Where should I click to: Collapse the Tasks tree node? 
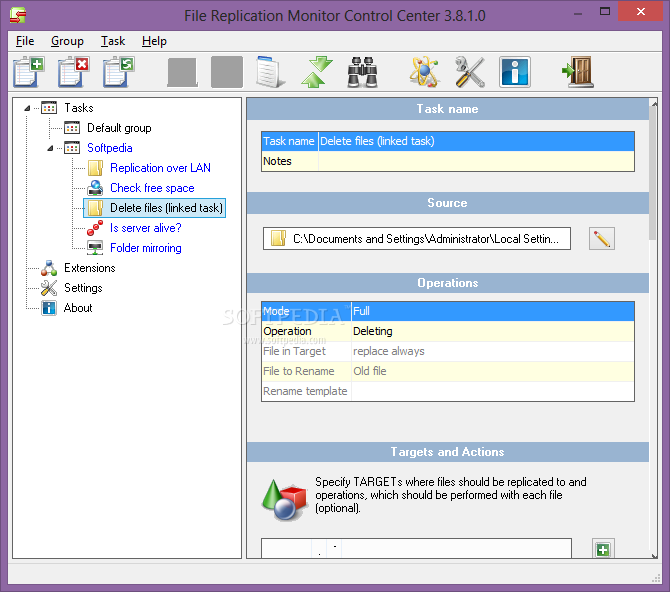[x=27, y=108]
